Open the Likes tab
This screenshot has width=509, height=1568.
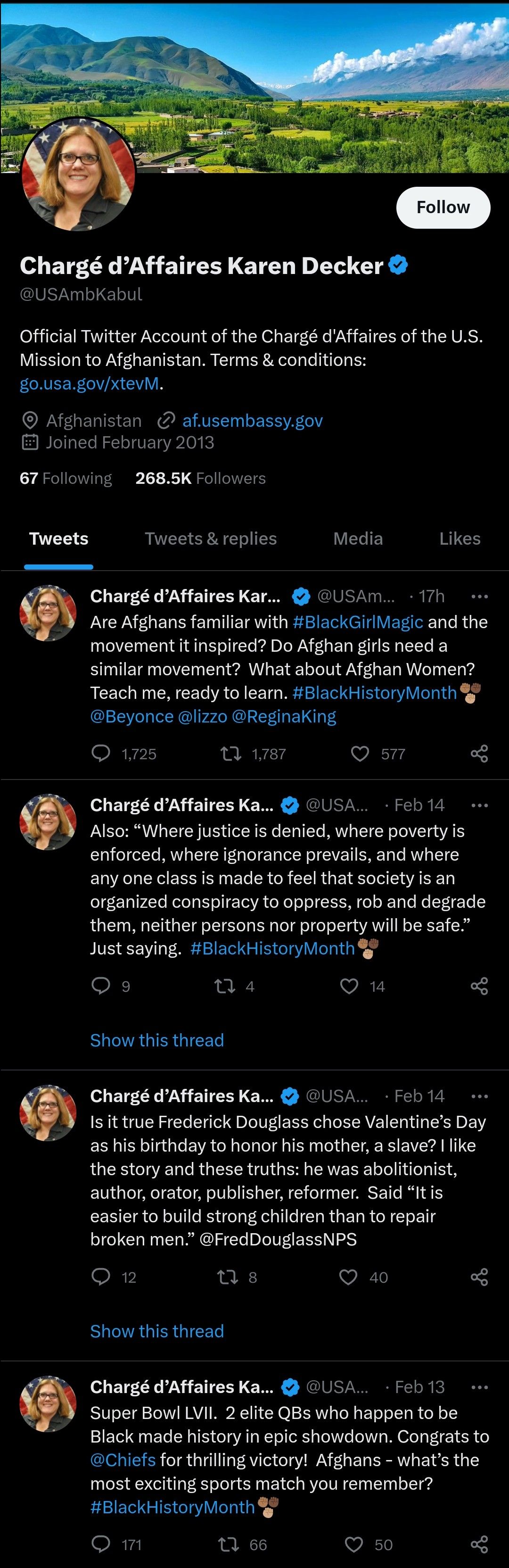(x=460, y=539)
